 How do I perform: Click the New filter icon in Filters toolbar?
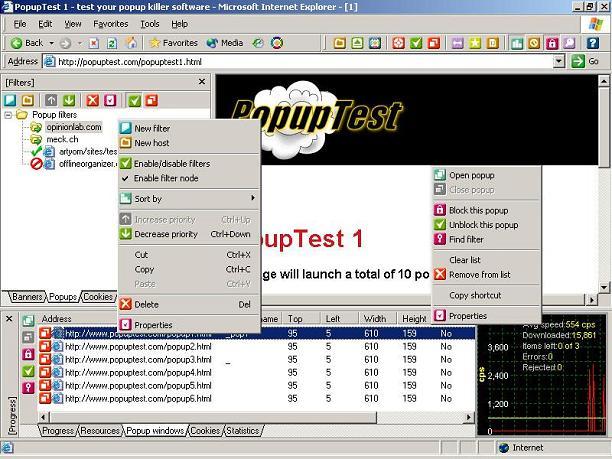tap(10, 100)
